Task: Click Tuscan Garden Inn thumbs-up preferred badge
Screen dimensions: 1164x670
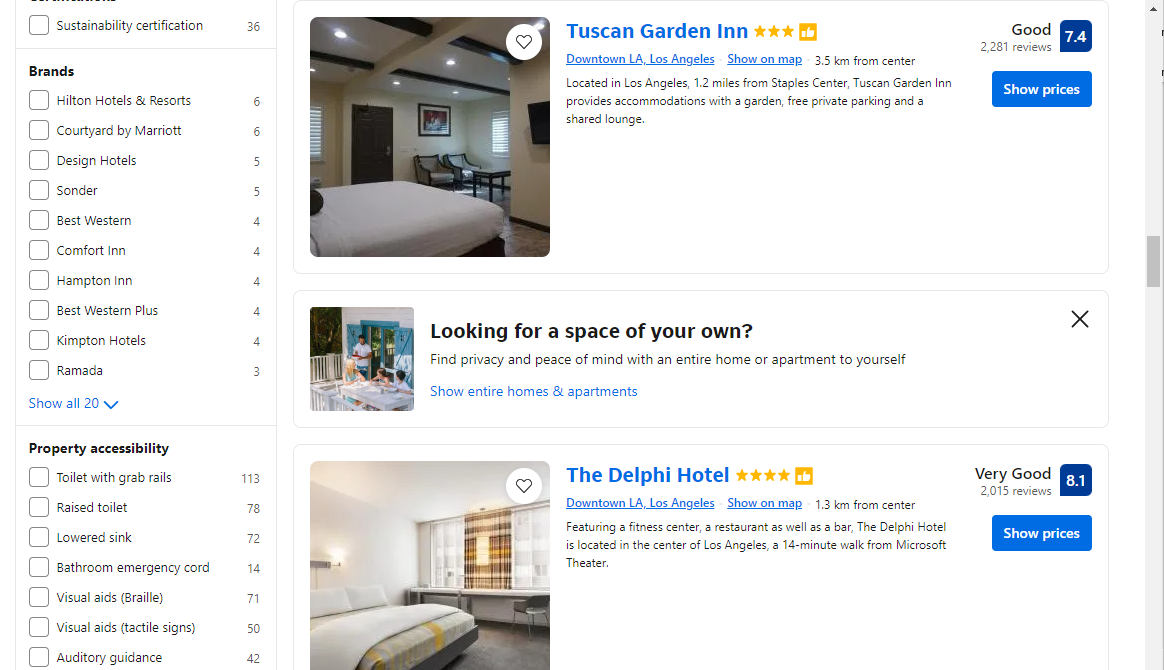Action: 808,32
